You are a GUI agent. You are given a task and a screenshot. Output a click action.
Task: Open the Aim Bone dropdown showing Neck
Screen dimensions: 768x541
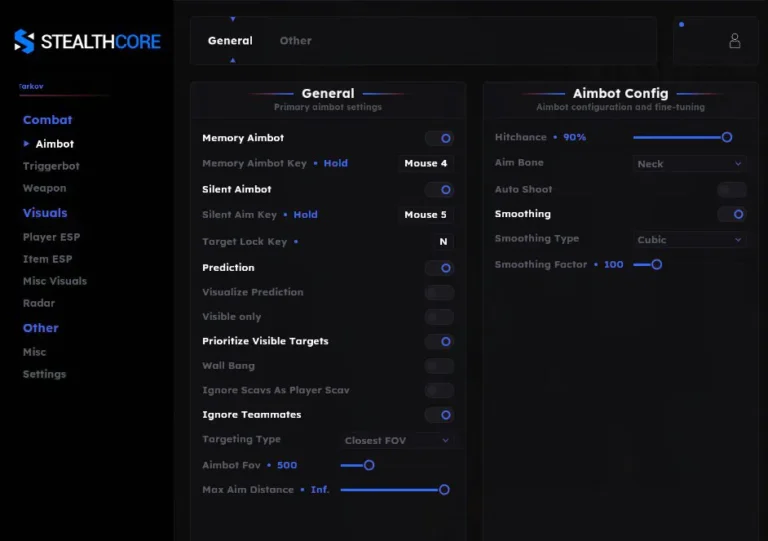pyautogui.click(x=690, y=164)
